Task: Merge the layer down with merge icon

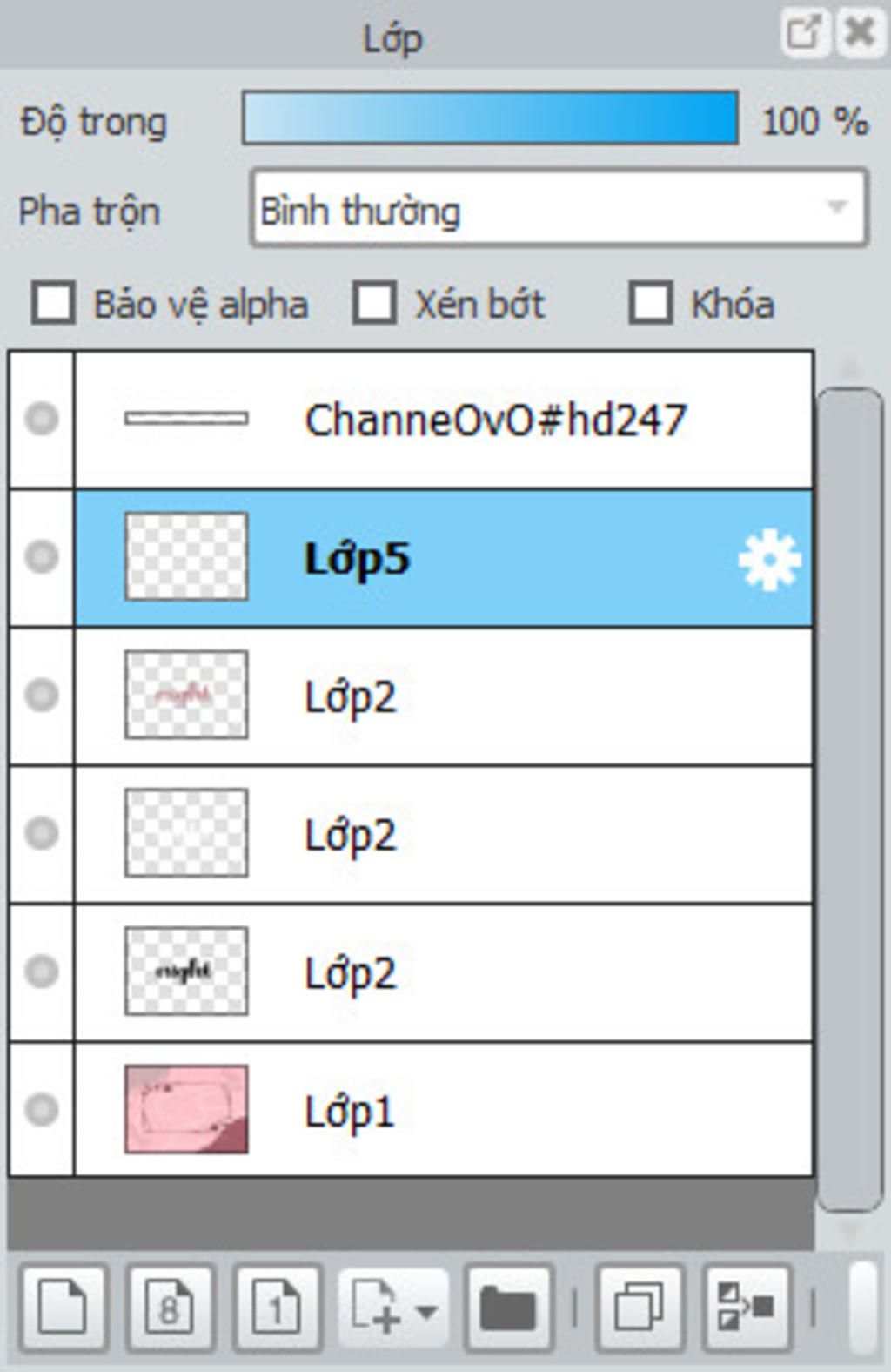Action: point(747,1307)
